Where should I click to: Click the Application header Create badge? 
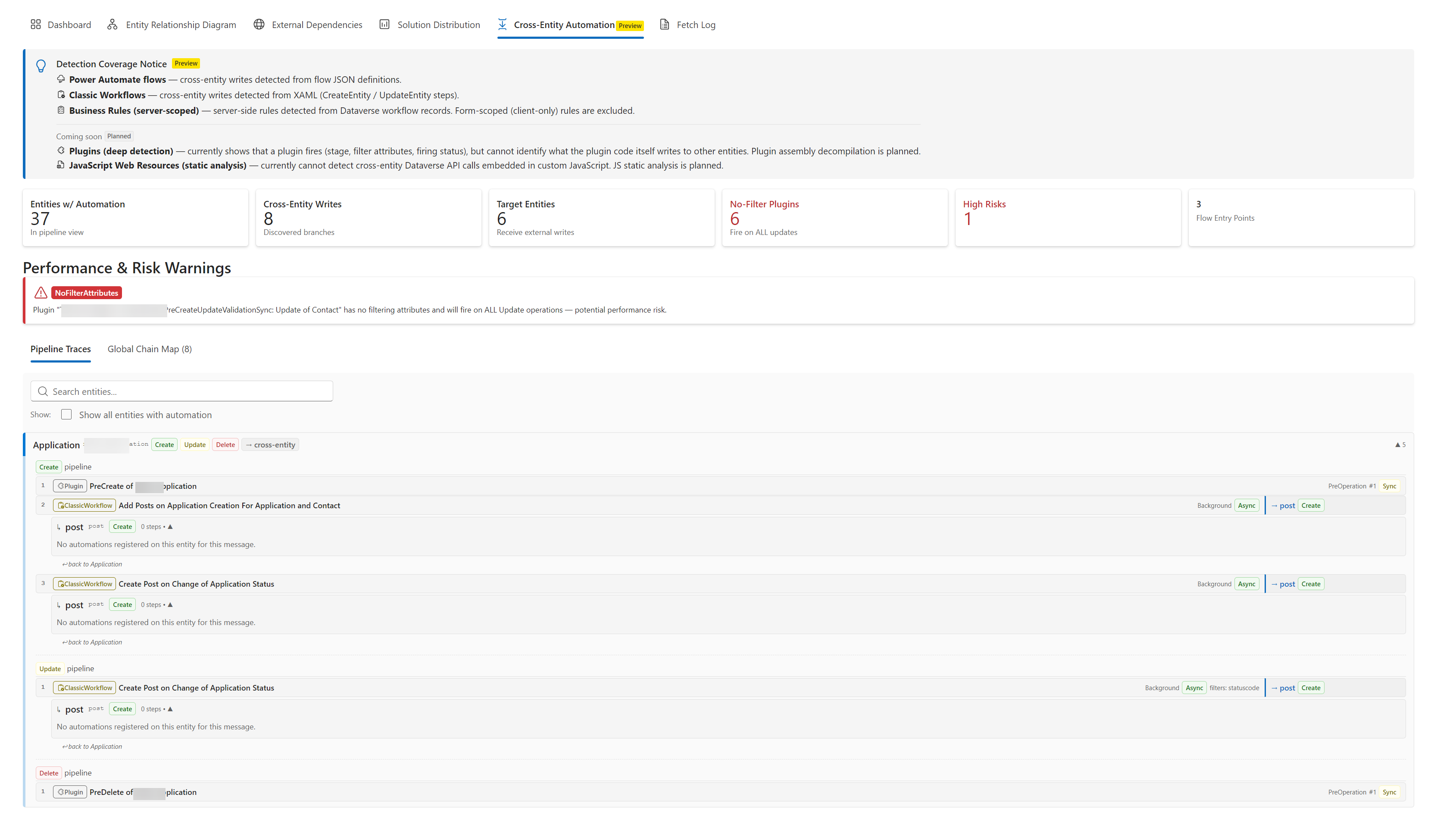click(x=165, y=445)
